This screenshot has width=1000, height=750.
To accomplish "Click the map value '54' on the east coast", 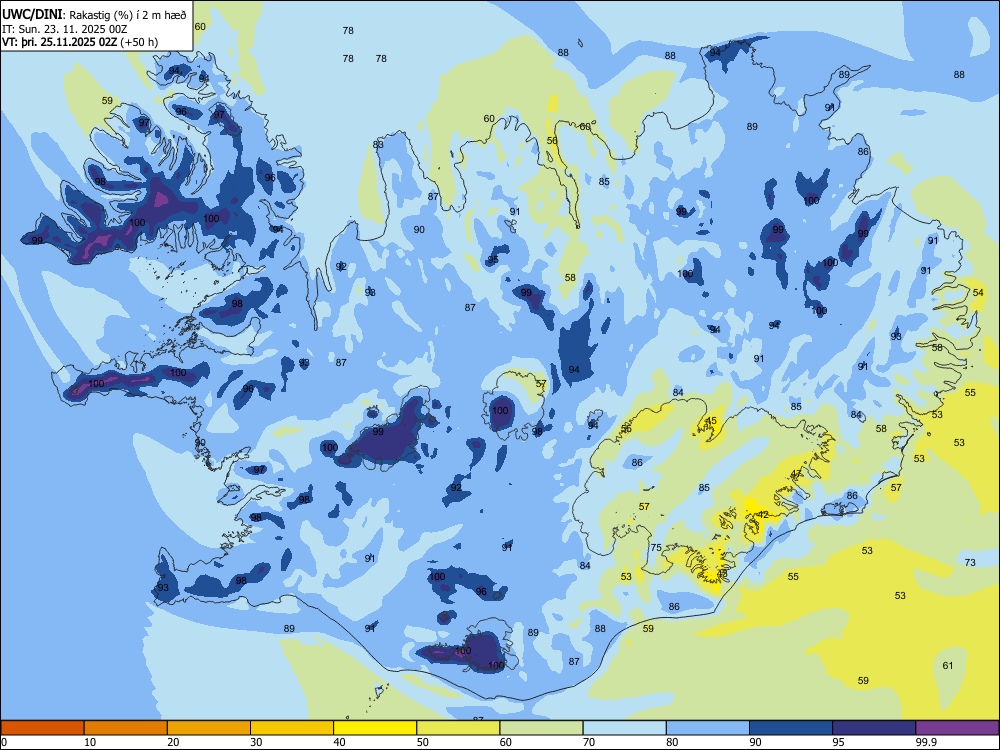I will (x=978, y=293).
